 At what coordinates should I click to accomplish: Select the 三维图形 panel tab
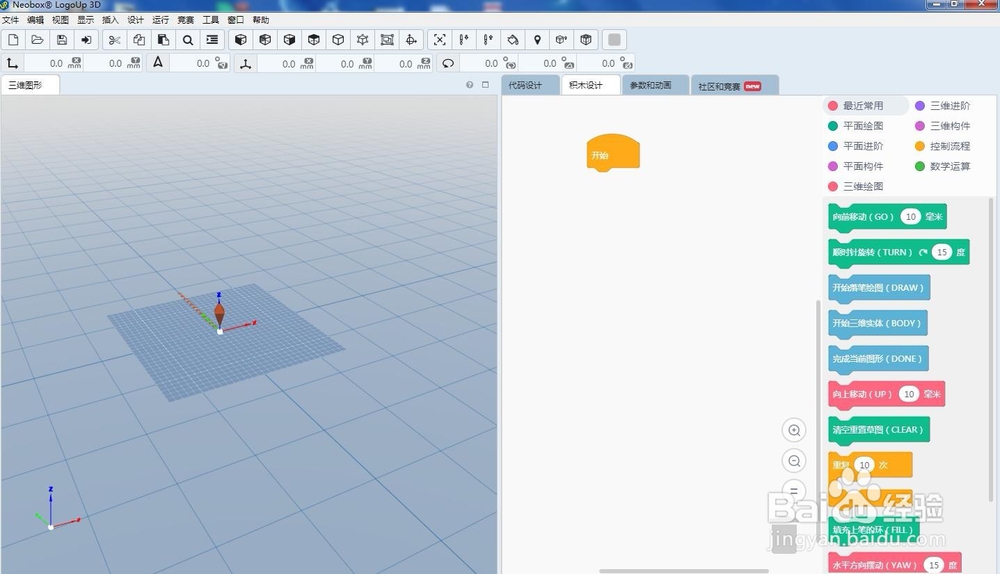pos(30,85)
